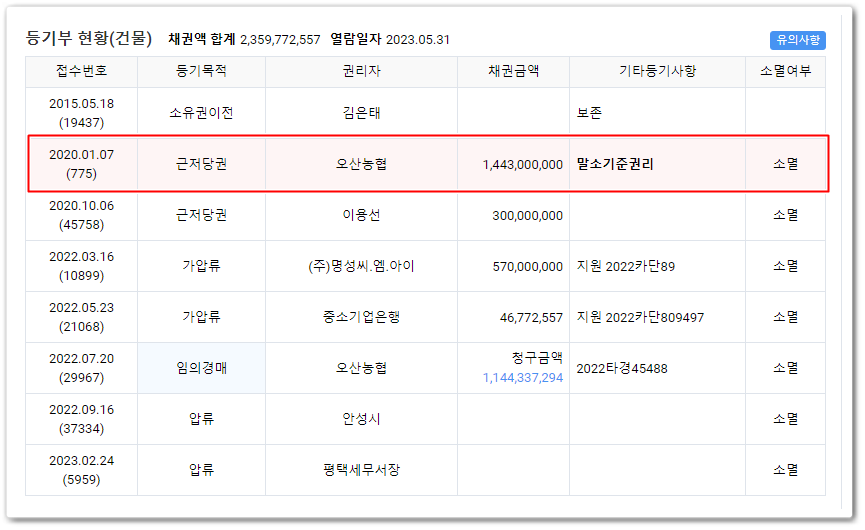Click the 권리자 column header
The image size is (865, 530).
361,71
